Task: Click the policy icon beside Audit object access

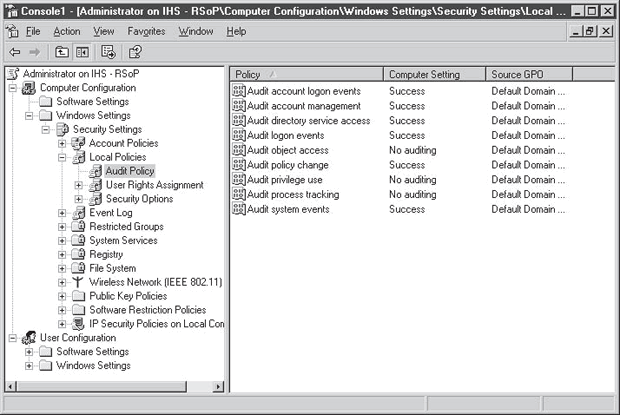Action: [x=238, y=150]
